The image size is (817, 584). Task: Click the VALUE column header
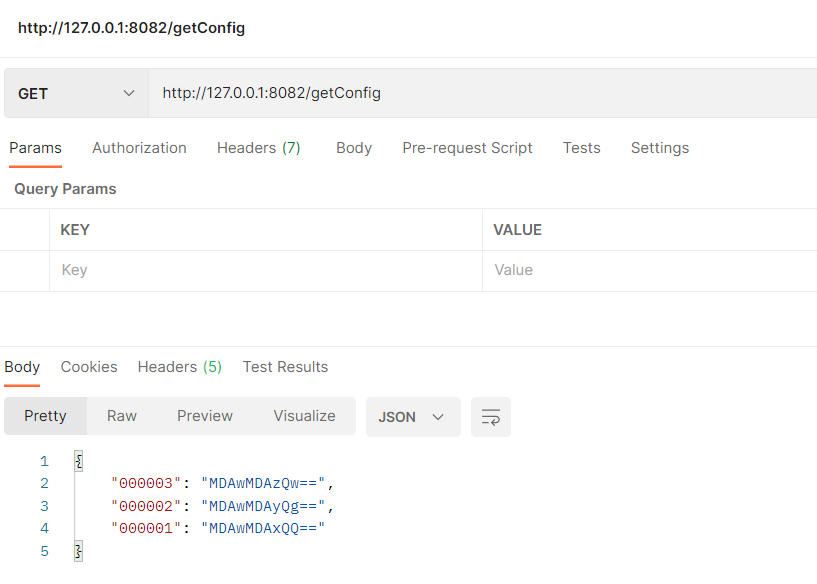pyautogui.click(x=517, y=230)
